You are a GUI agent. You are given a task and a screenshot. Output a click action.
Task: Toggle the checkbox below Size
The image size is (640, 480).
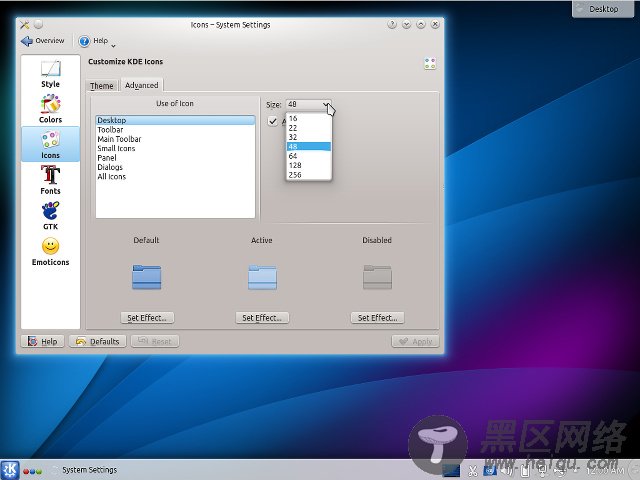(273, 121)
